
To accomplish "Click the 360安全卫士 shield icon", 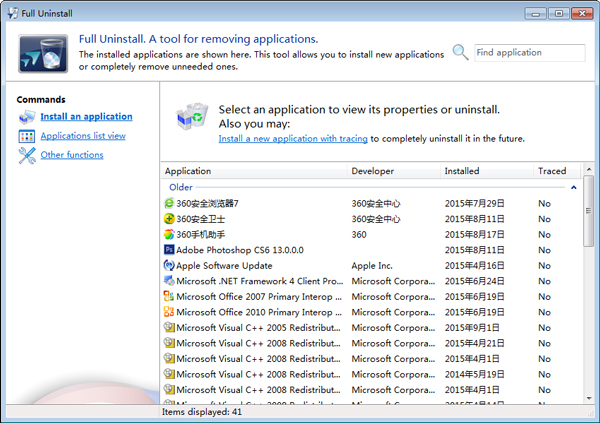I will click(x=169, y=219).
